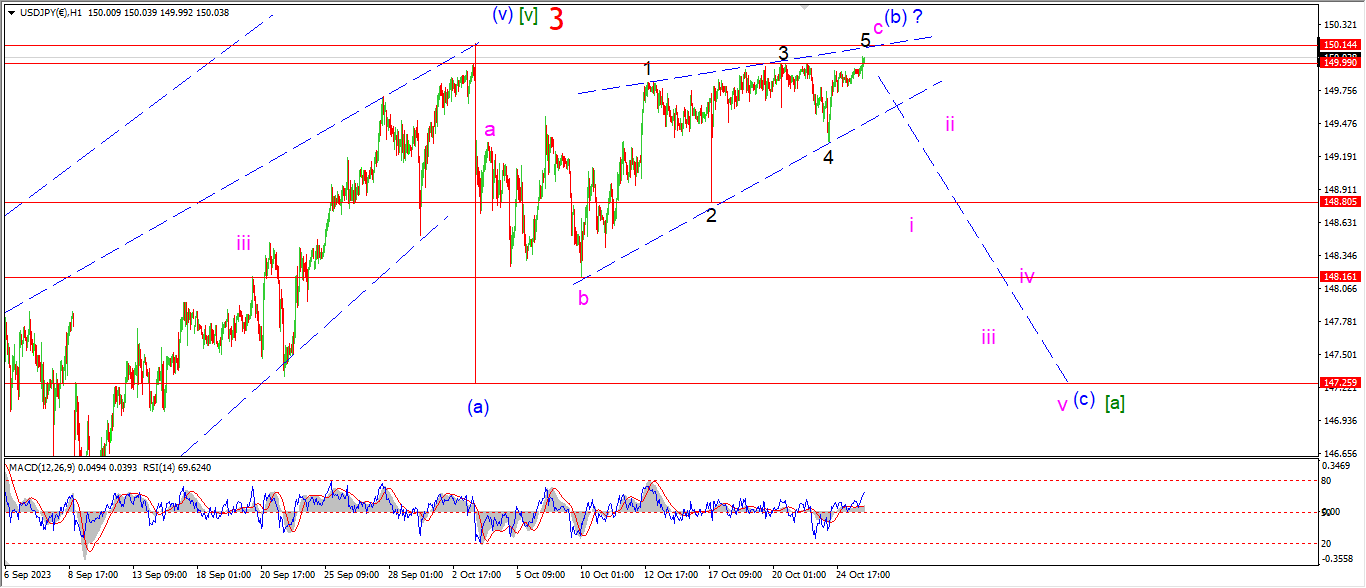
Task: Select the red wave 3 label
Action: pyautogui.click(x=557, y=19)
